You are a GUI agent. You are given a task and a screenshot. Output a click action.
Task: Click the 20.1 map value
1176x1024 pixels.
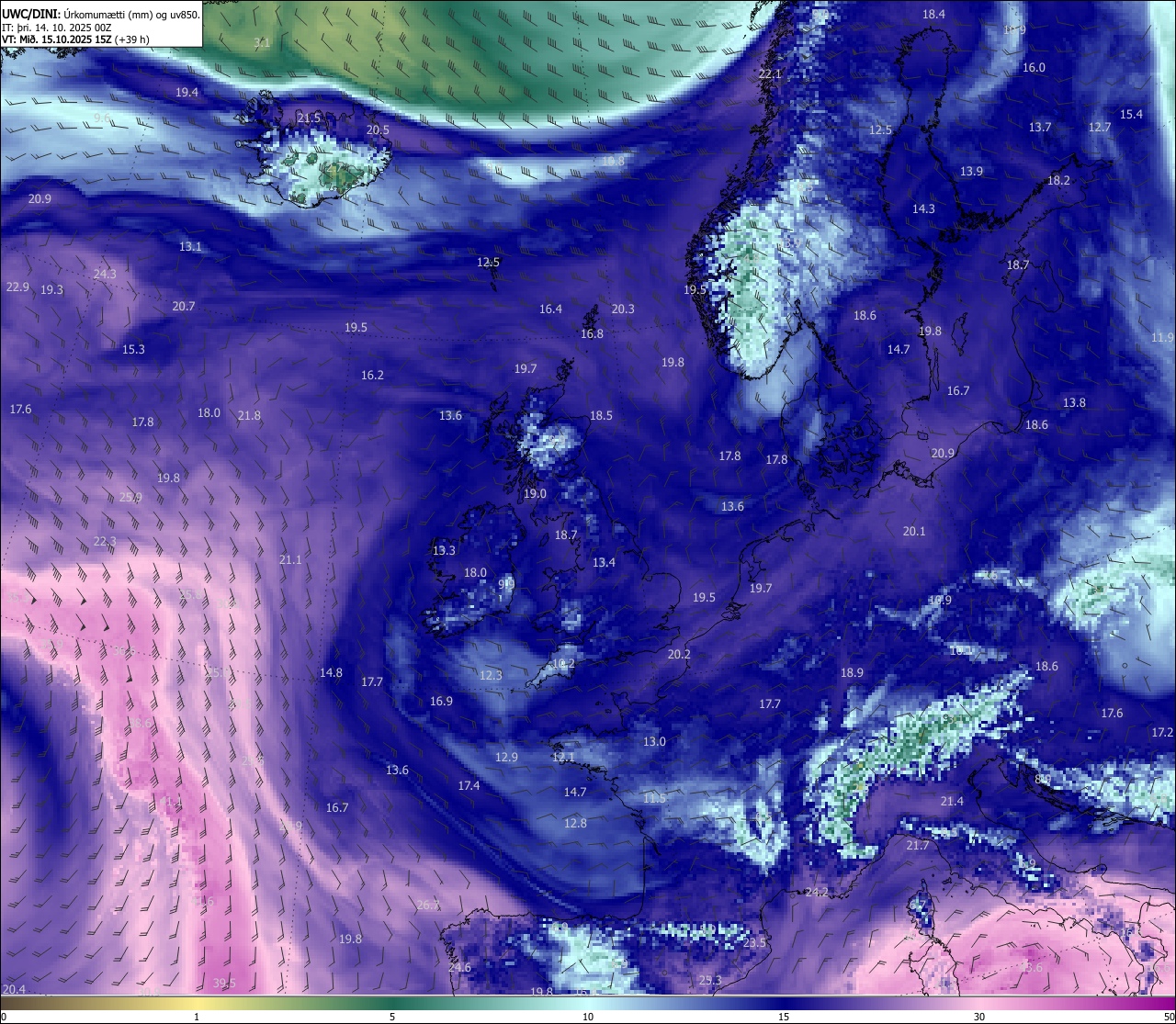[x=914, y=532]
